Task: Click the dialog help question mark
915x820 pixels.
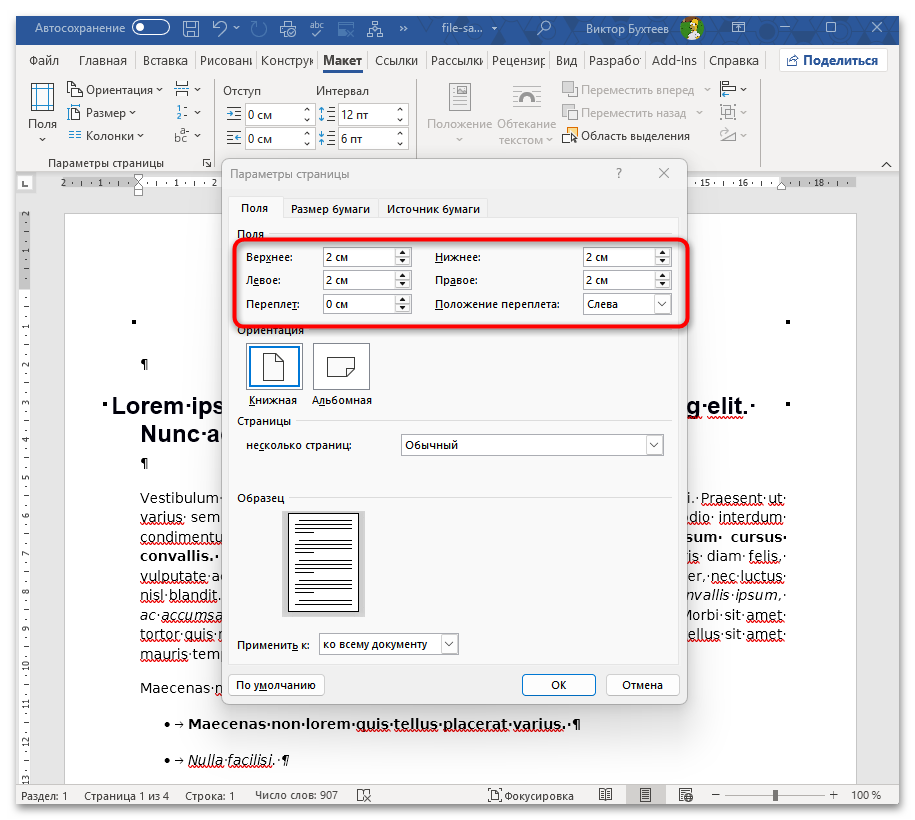Action: coord(619,173)
